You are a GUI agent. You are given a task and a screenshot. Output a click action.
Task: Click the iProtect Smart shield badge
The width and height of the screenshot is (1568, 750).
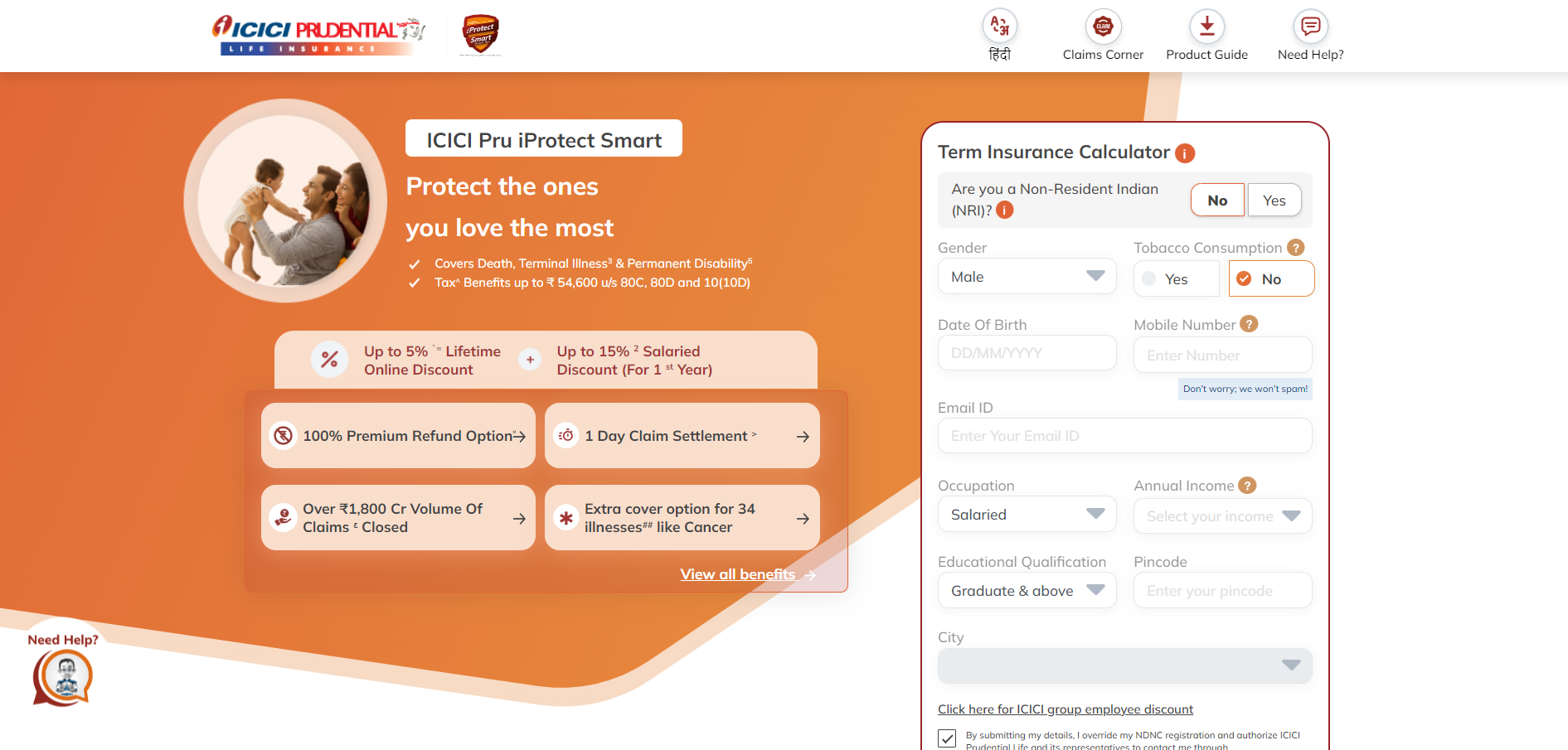[480, 35]
